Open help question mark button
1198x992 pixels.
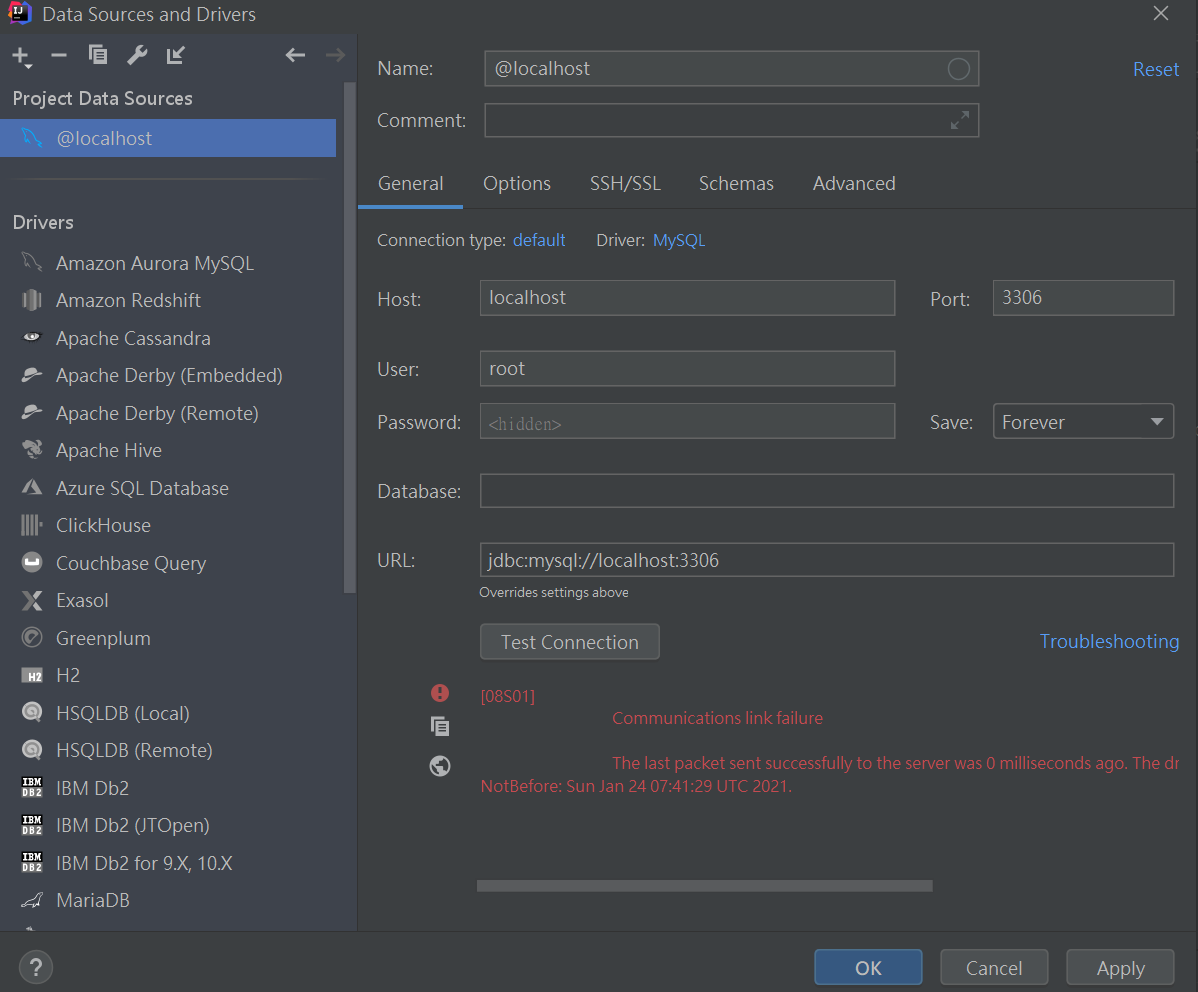(x=36, y=967)
